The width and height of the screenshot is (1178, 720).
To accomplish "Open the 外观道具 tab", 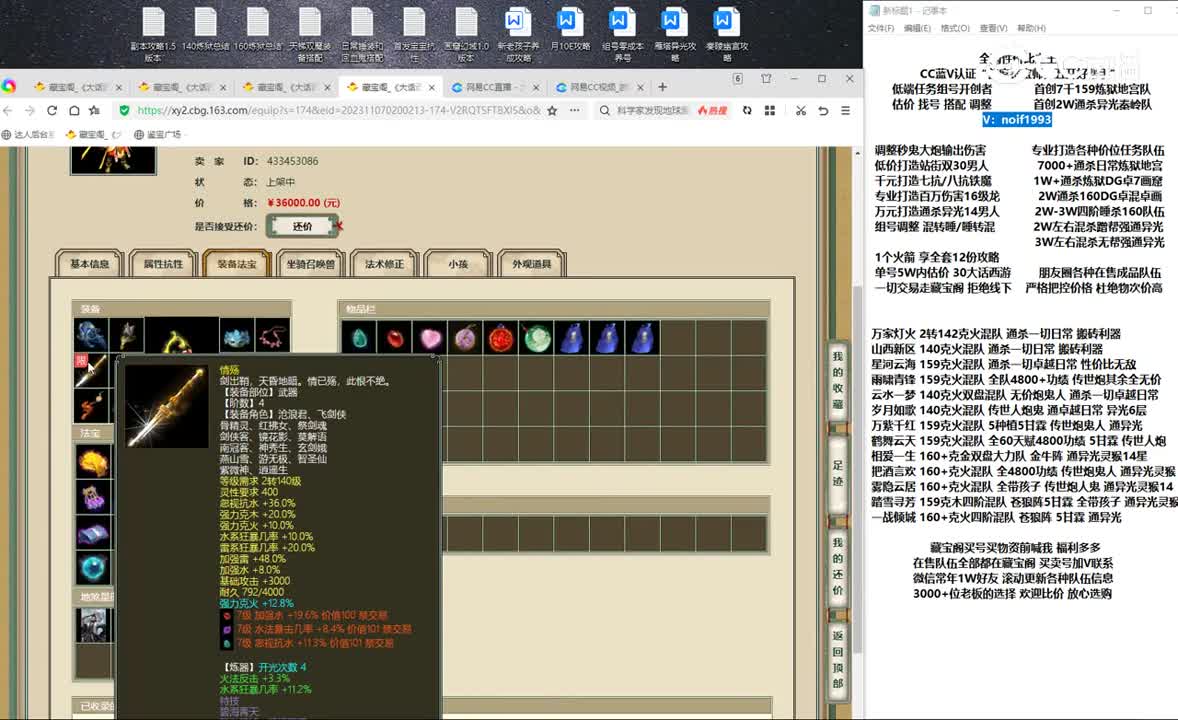I will [x=531, y=264].
